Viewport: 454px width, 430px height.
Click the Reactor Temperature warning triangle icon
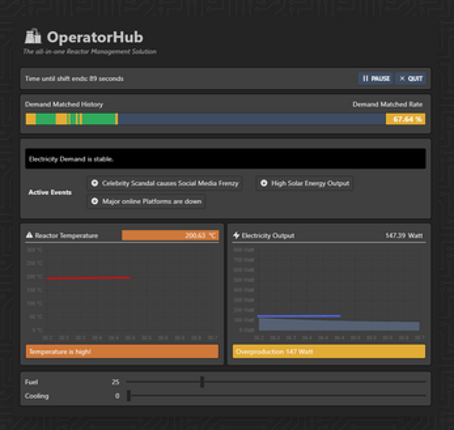pyautogui.click(x=29, y=235)
